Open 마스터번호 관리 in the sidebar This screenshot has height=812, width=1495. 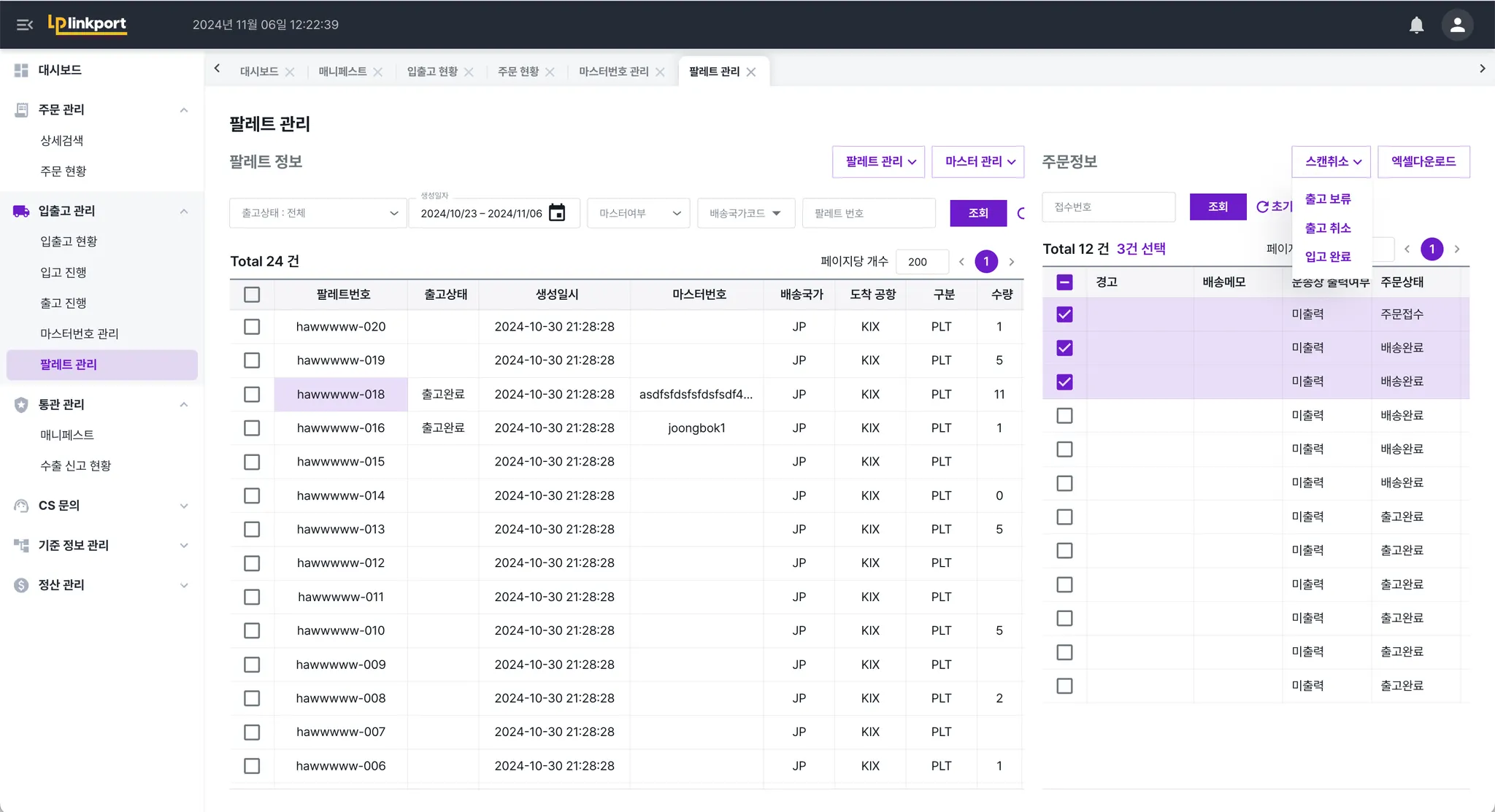79,333
